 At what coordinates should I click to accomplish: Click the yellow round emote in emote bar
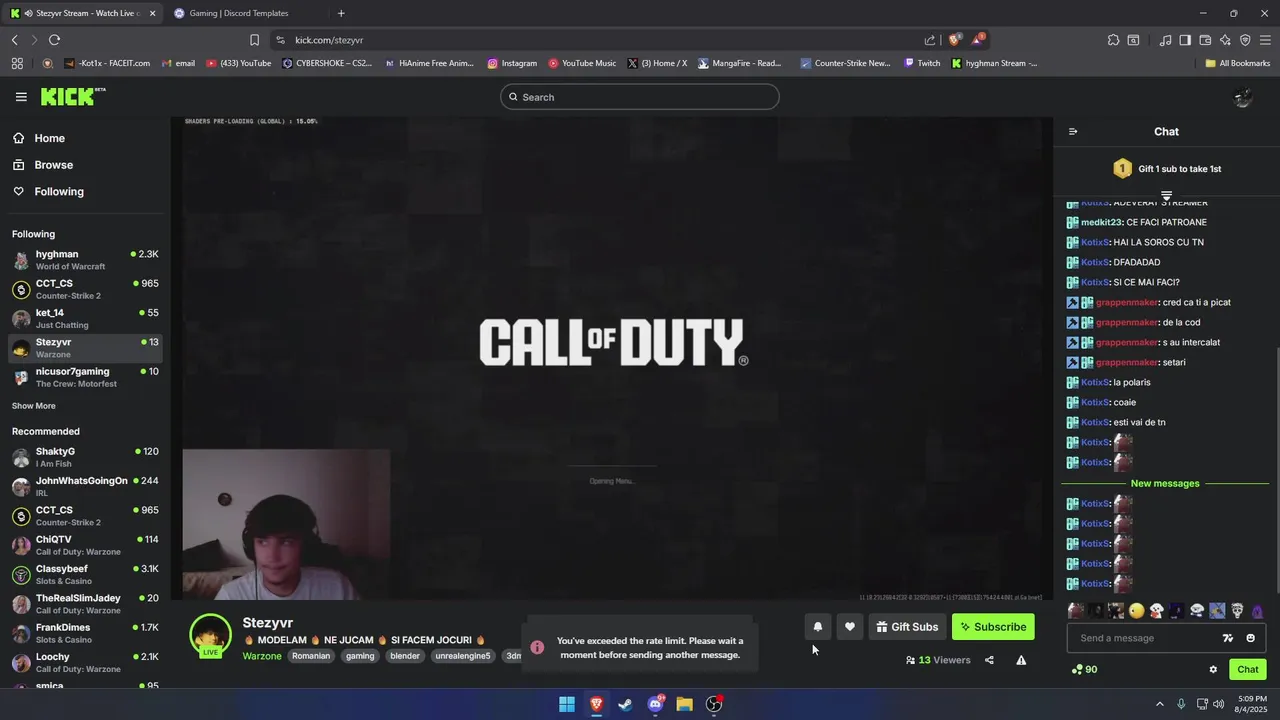coord(1136,611)
